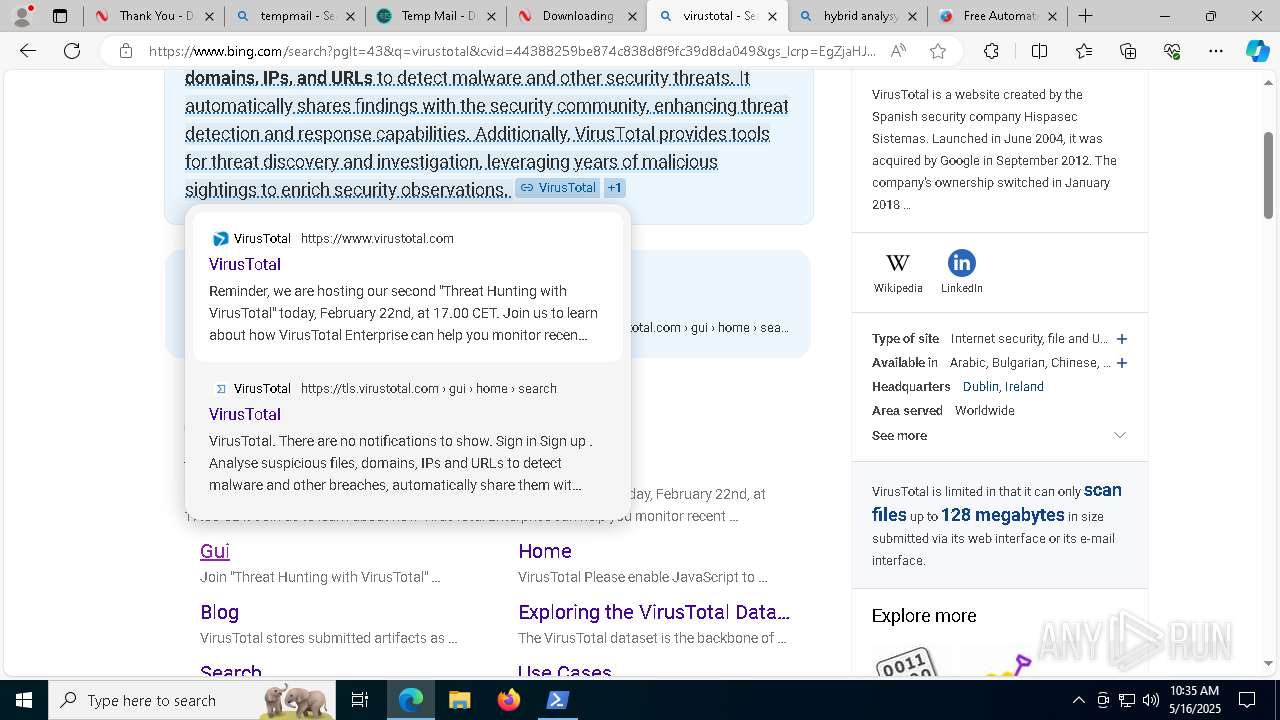This screenshot has height=720, width=1280.
Task: Close the Downloading tab
Action: 631,16
